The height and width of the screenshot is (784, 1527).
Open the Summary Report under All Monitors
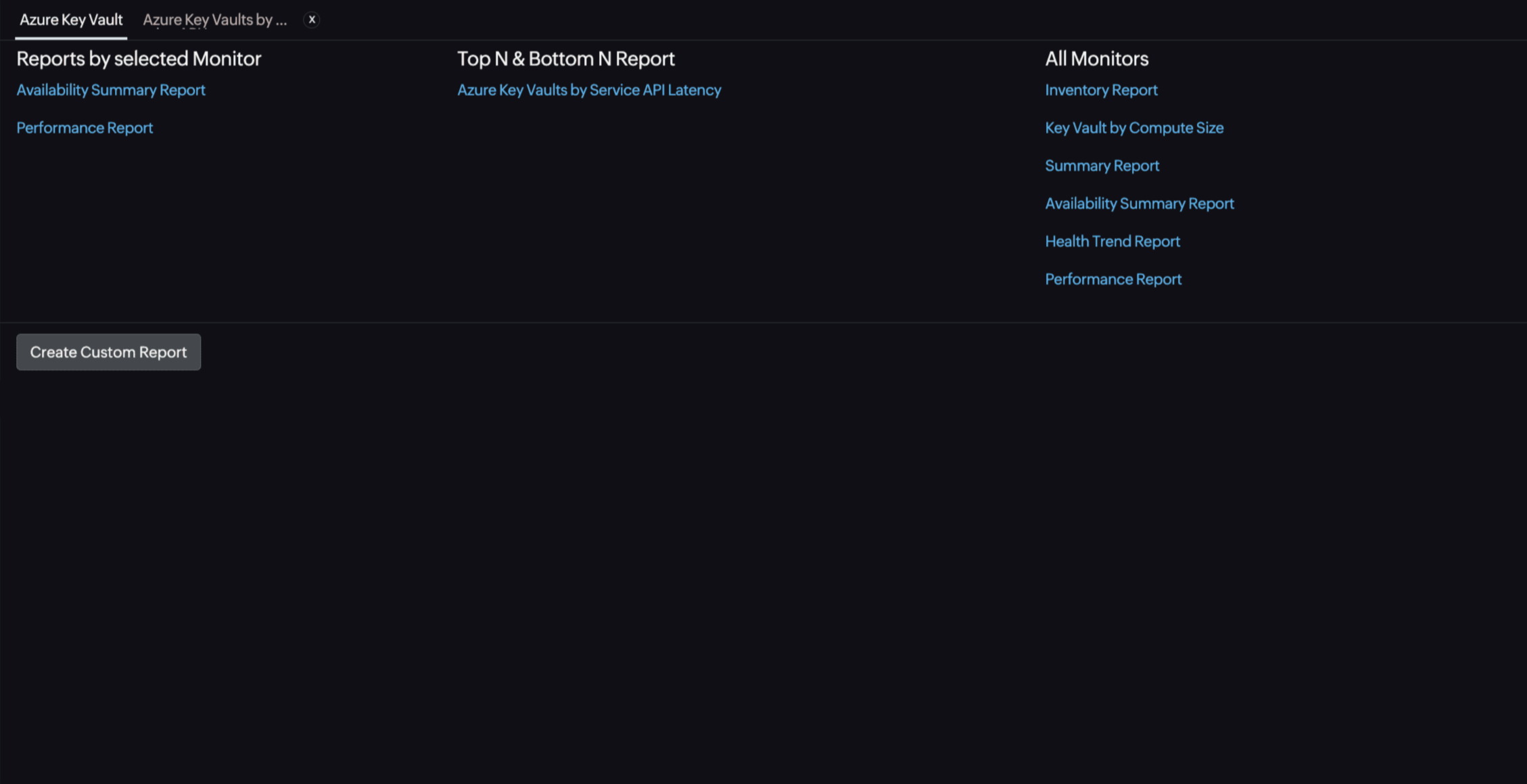(1102, 165)
